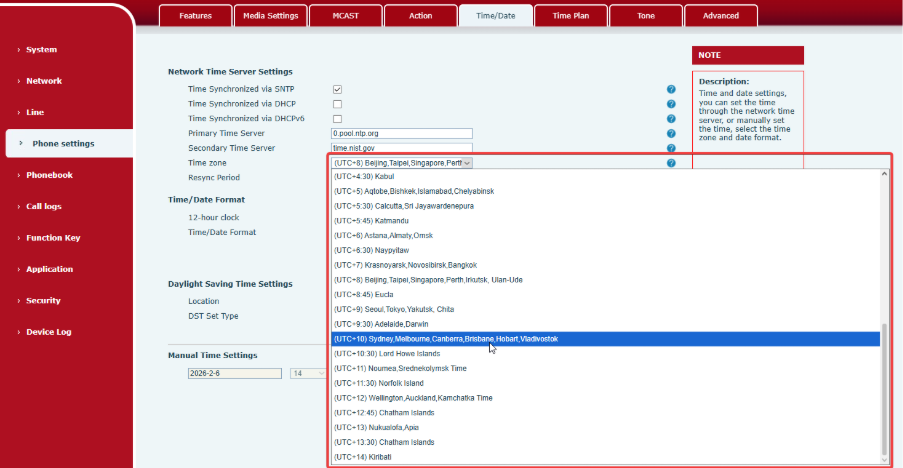Image resolution: width=903 pixels, height=468 pixels.
Task: Click help icon next to Time zone
Action: click(671, 162)
